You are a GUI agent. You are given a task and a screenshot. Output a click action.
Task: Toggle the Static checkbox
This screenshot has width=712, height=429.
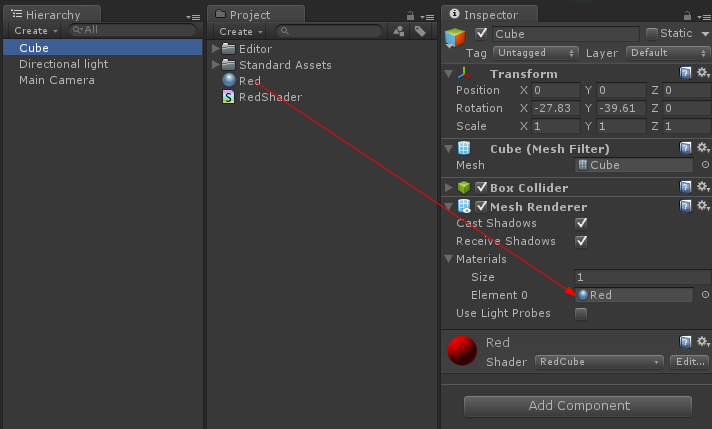[652, 34]
